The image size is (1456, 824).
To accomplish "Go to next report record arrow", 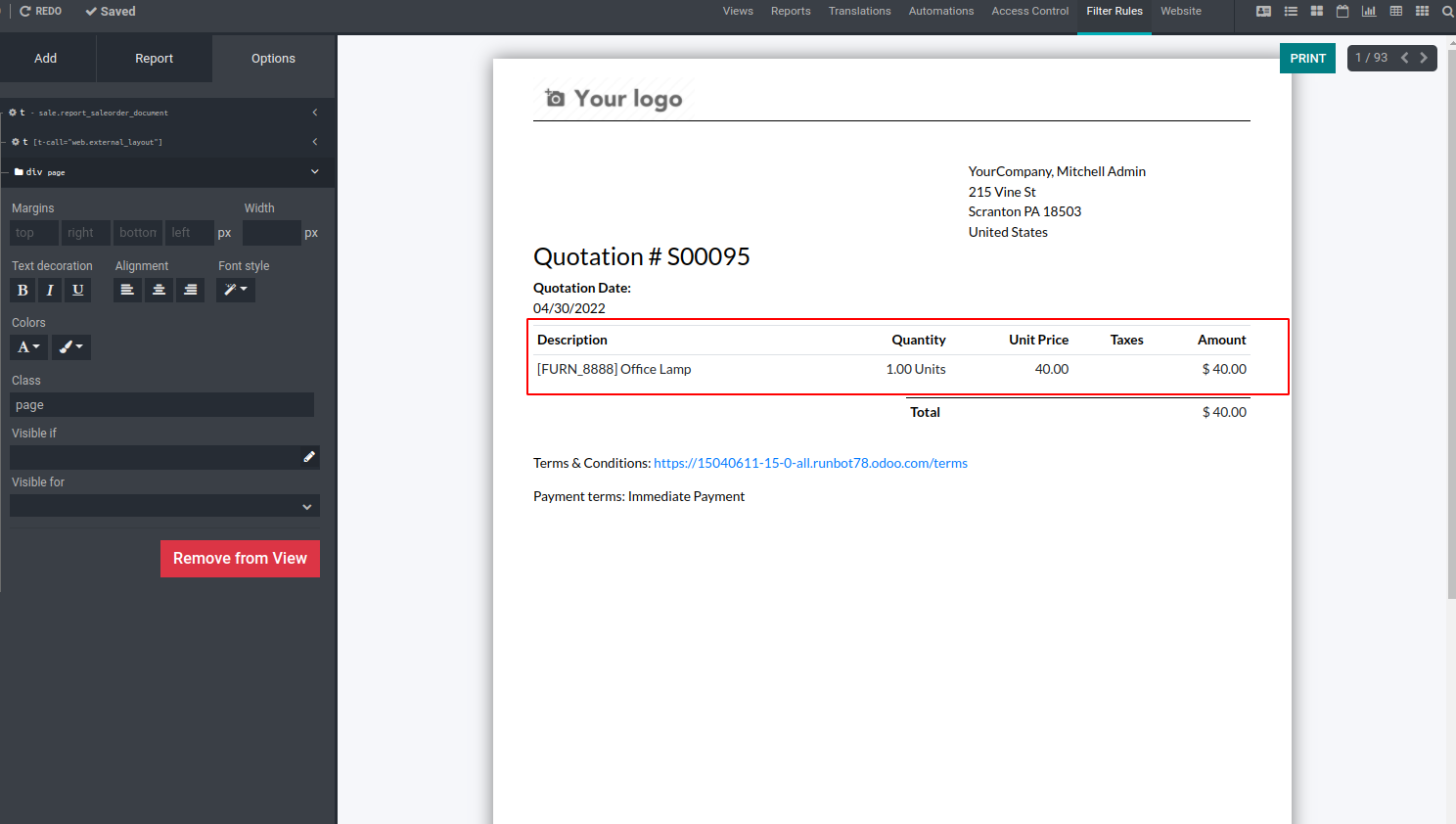I will pos(1424,58).
